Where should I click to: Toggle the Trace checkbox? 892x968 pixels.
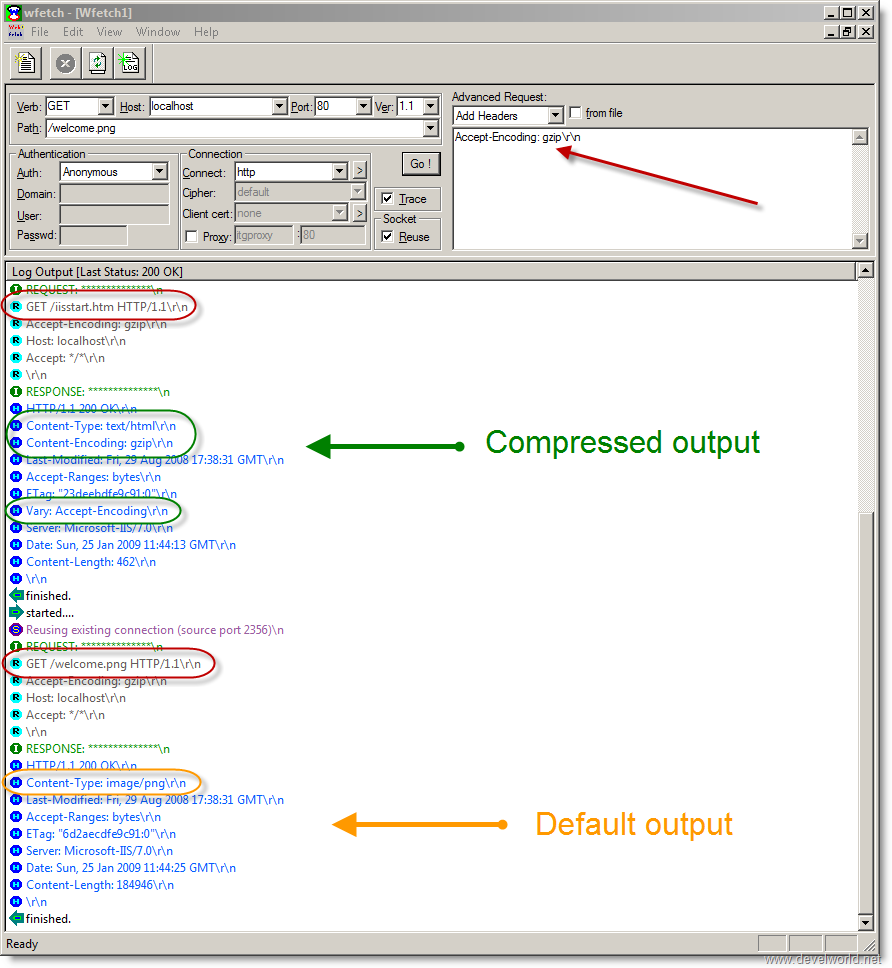tap(387, 198)
